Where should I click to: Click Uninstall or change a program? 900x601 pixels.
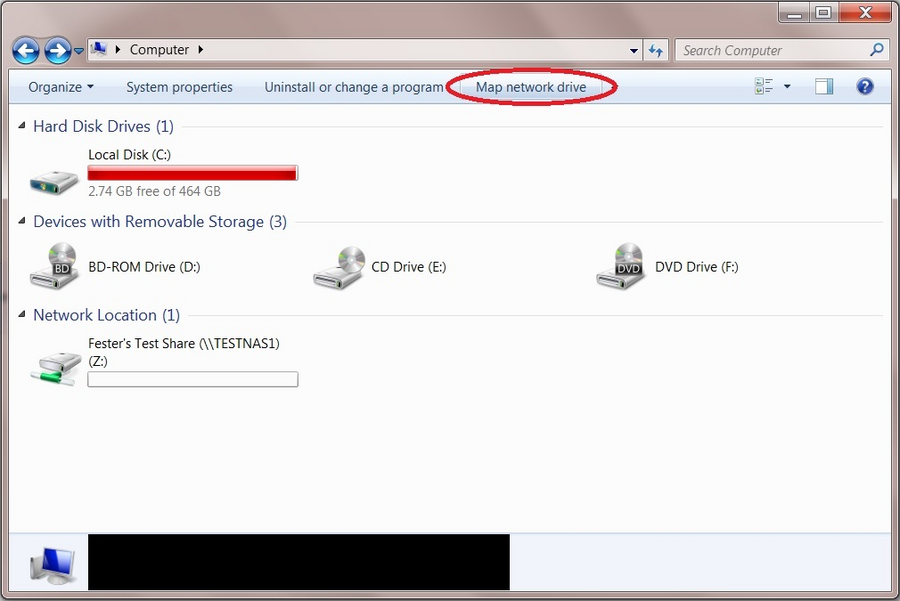coord(353,87)
